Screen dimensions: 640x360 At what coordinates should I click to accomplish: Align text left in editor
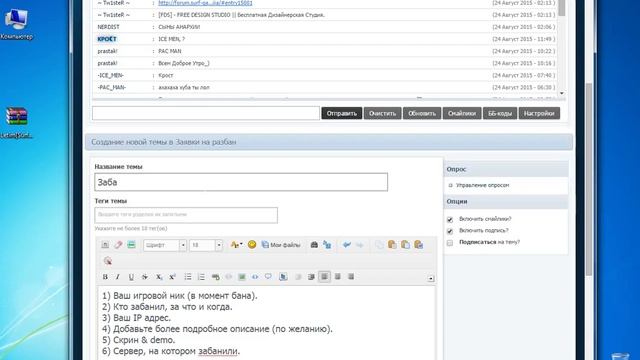(x=324, y=277)
